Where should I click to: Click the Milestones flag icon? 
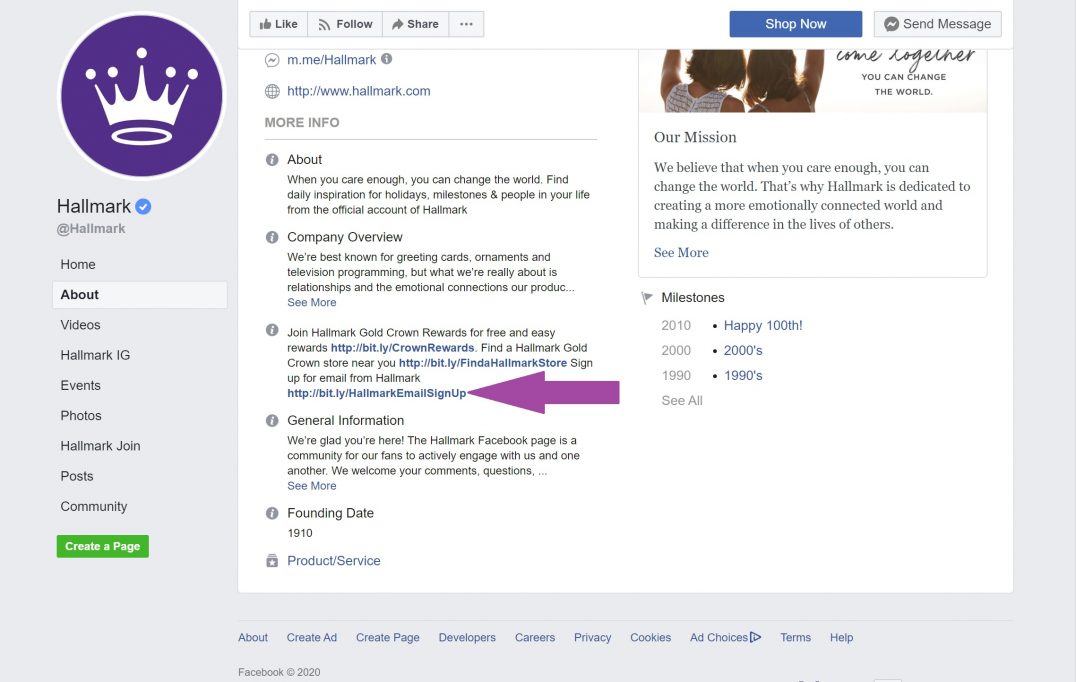click(x=646, y=296)
